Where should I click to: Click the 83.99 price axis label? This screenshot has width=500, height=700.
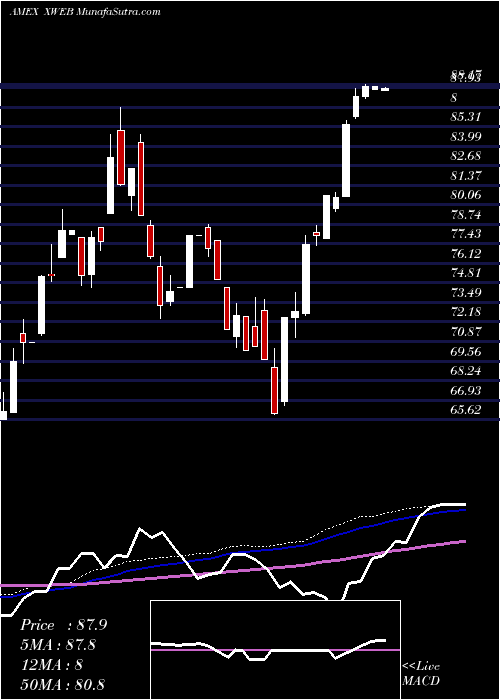point(466,137)
